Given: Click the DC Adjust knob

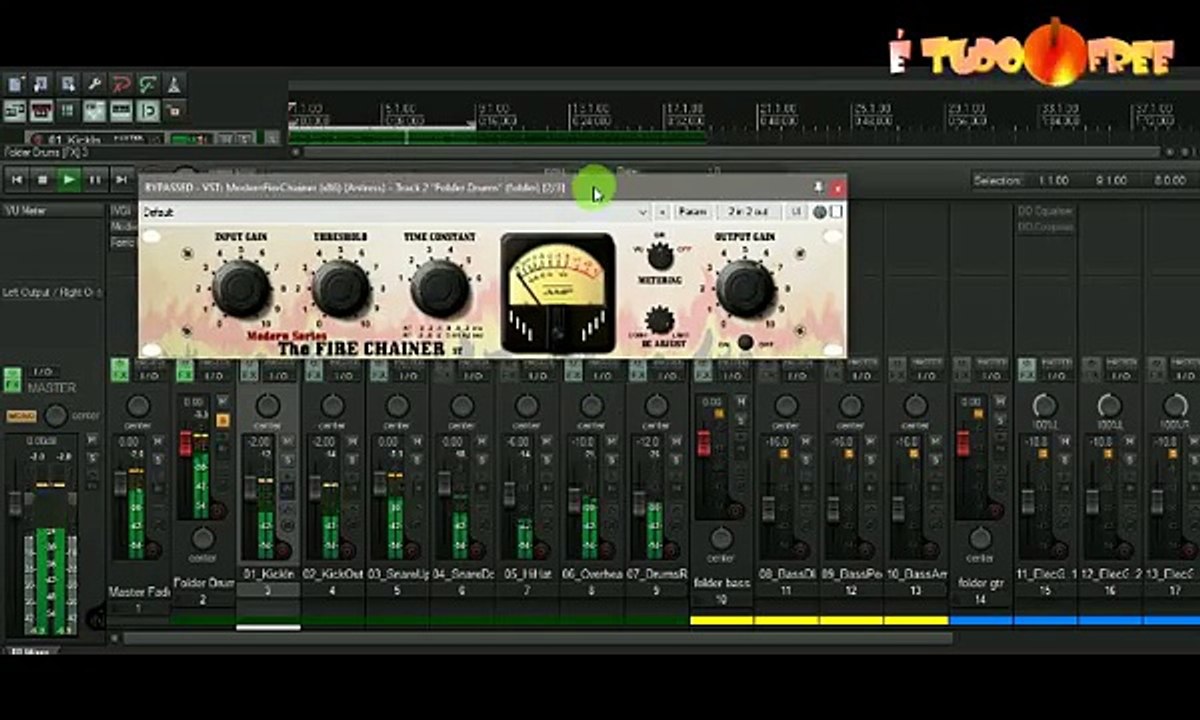Looking at the screenshot, I should (x=659, y=320).
